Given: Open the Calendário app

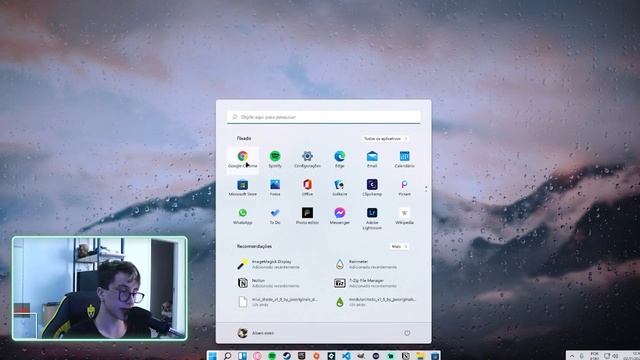Looking at the screenshot, I should (x=404, y=160).
